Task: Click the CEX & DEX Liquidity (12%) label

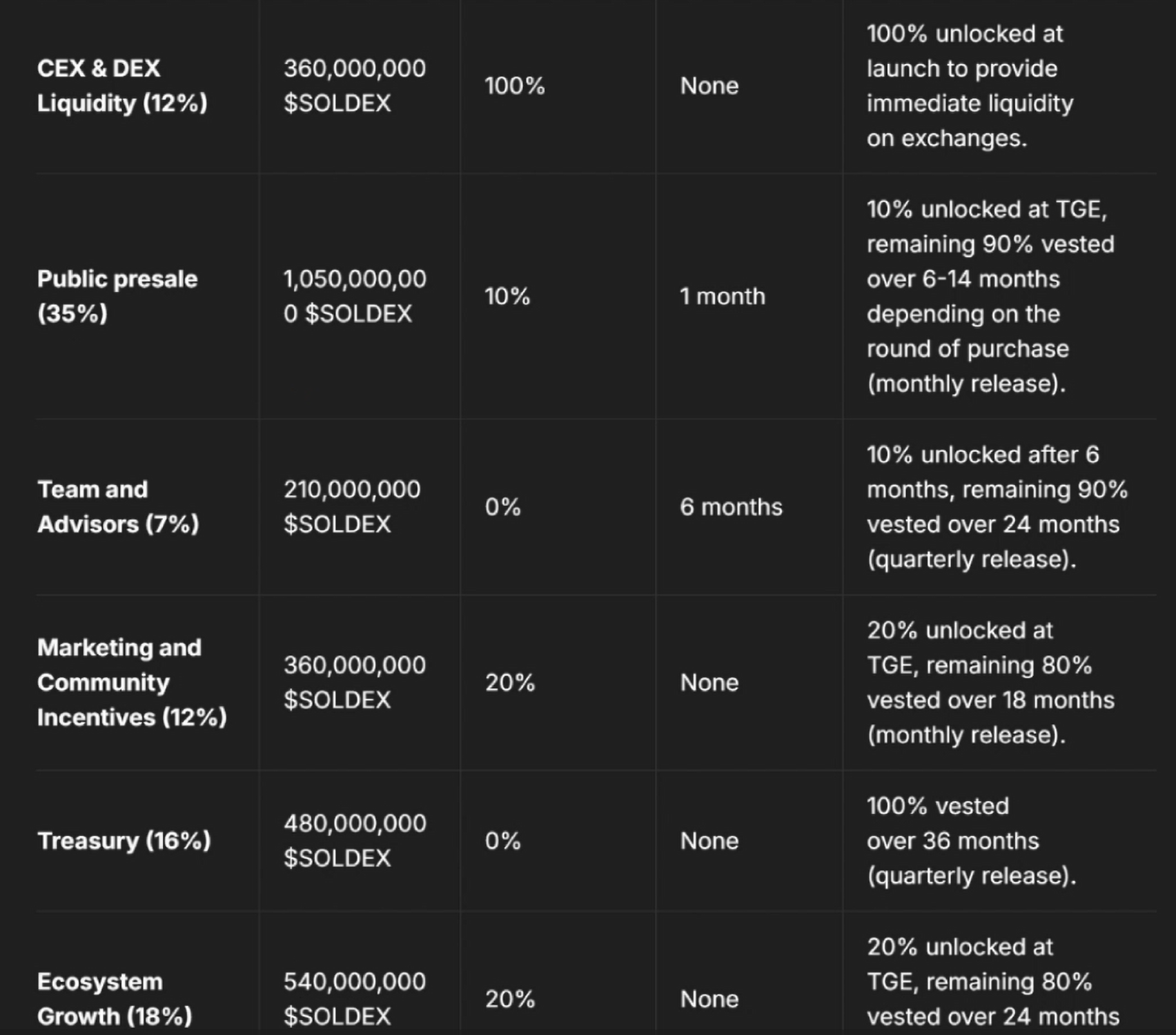Action: click(x=122, y=86)
